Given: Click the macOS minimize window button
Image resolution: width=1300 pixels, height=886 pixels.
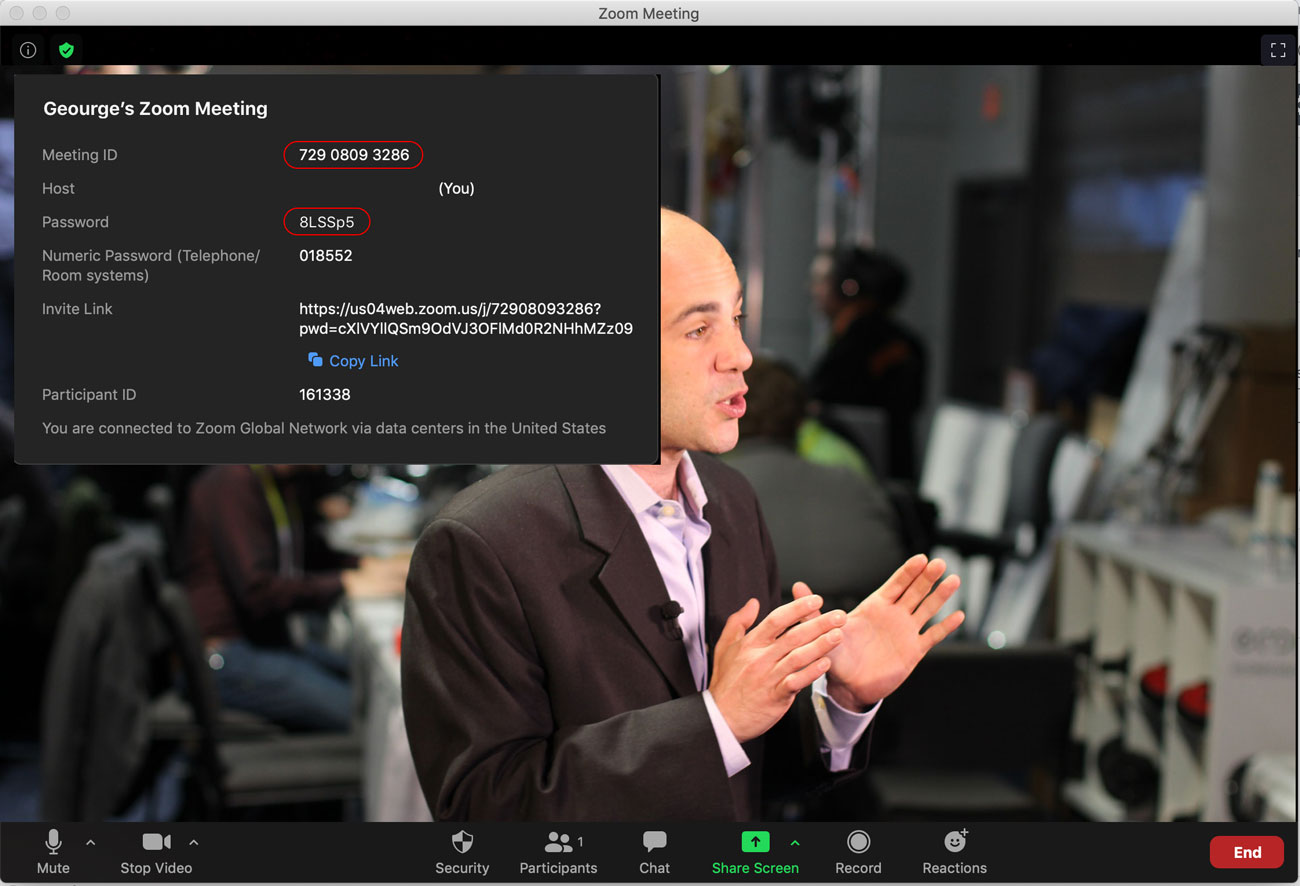Looking at the screenshot, I should tap(40, 13).
